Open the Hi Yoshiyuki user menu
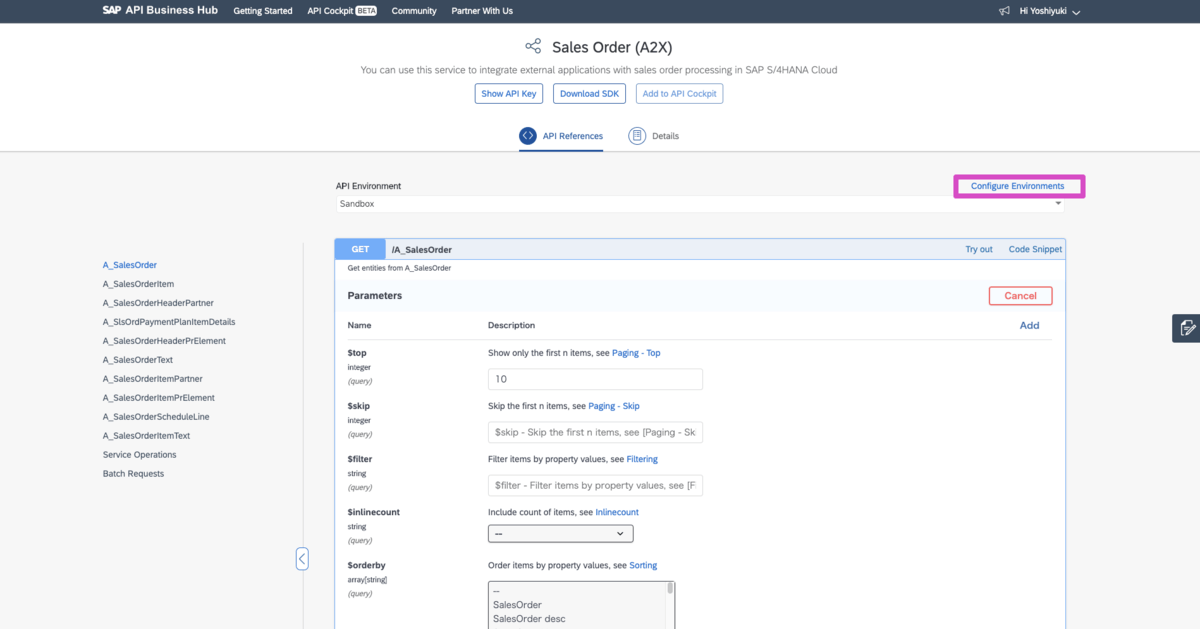Screen dimensions: 1200x629 (1050, 11)
